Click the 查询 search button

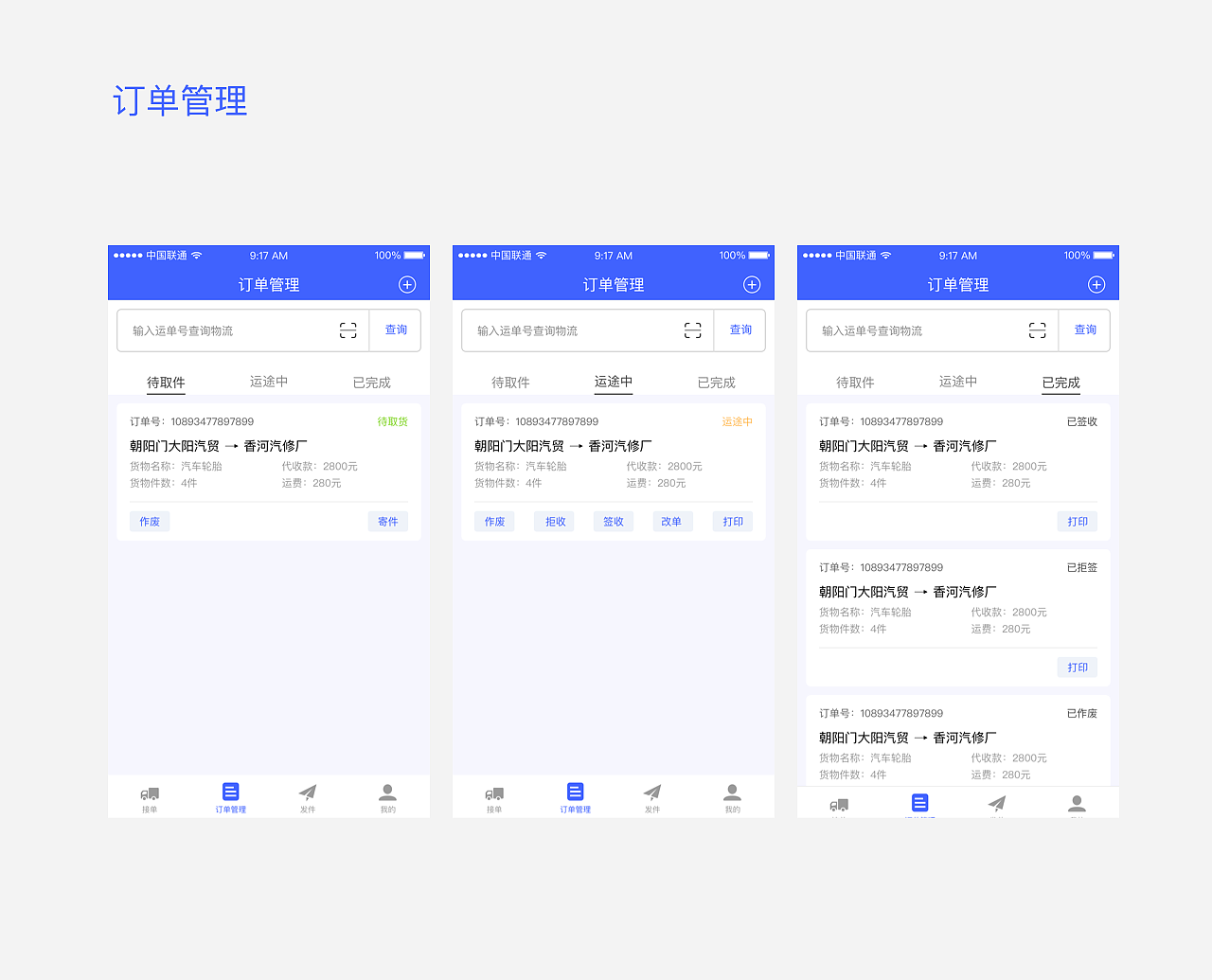pos(395,330)
